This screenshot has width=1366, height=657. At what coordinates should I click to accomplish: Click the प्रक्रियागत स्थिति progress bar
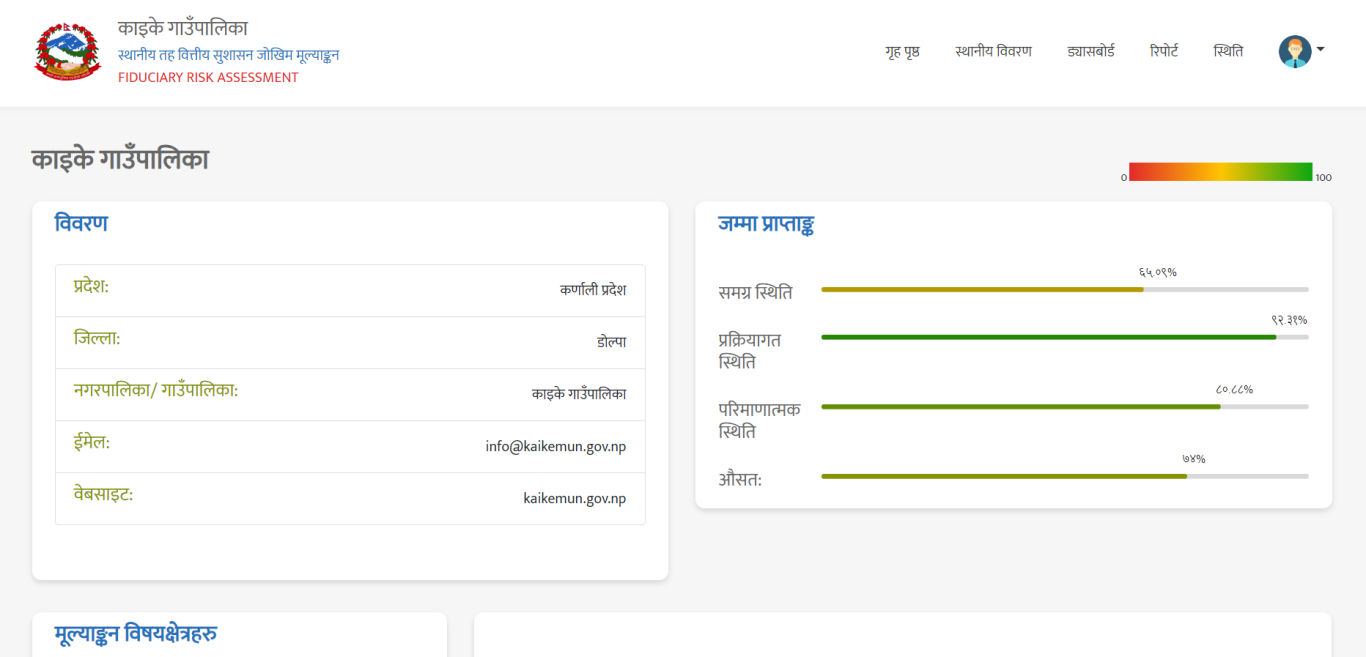[x=1065, y=337]
